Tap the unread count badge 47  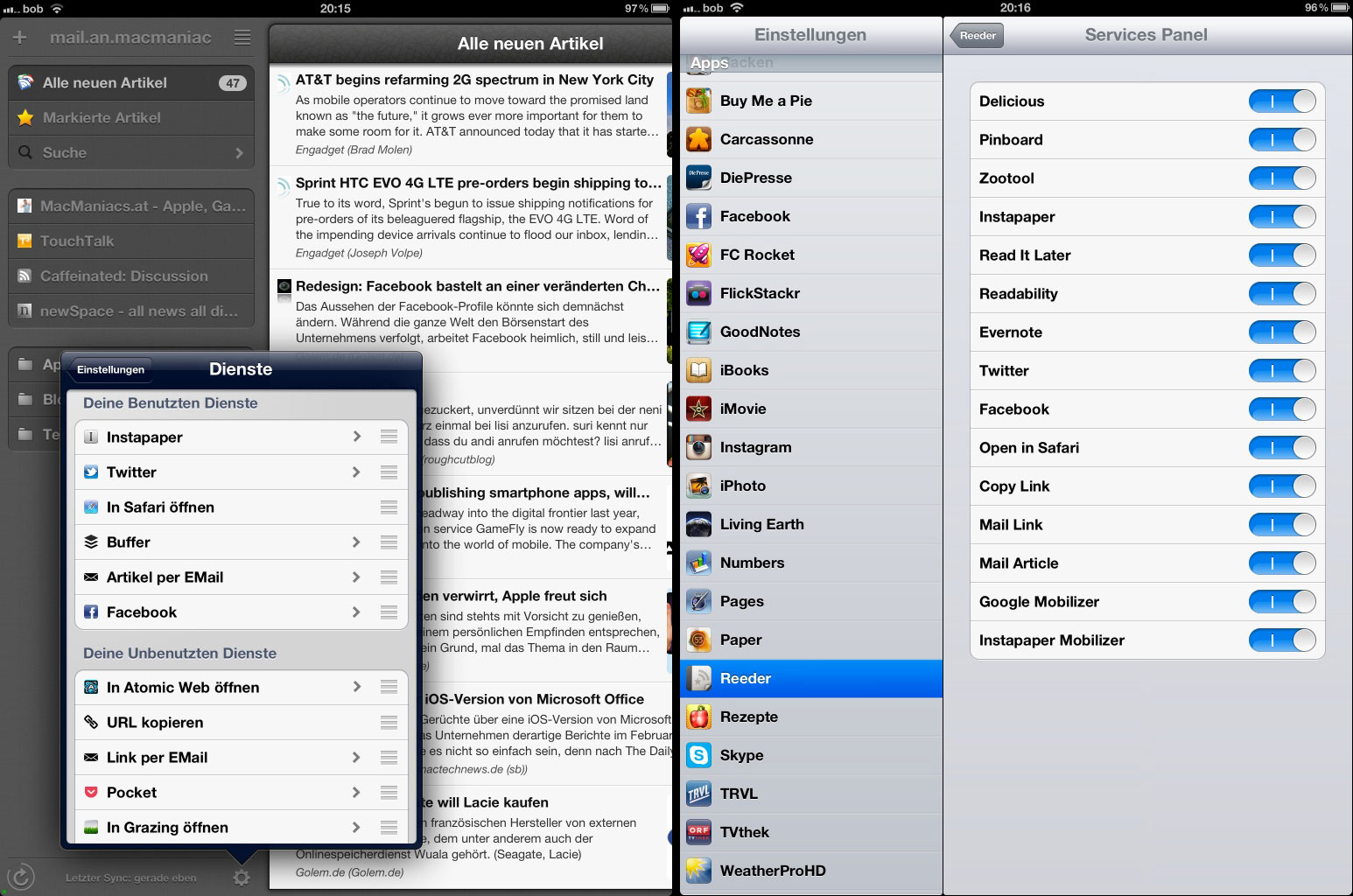[232, 83]
